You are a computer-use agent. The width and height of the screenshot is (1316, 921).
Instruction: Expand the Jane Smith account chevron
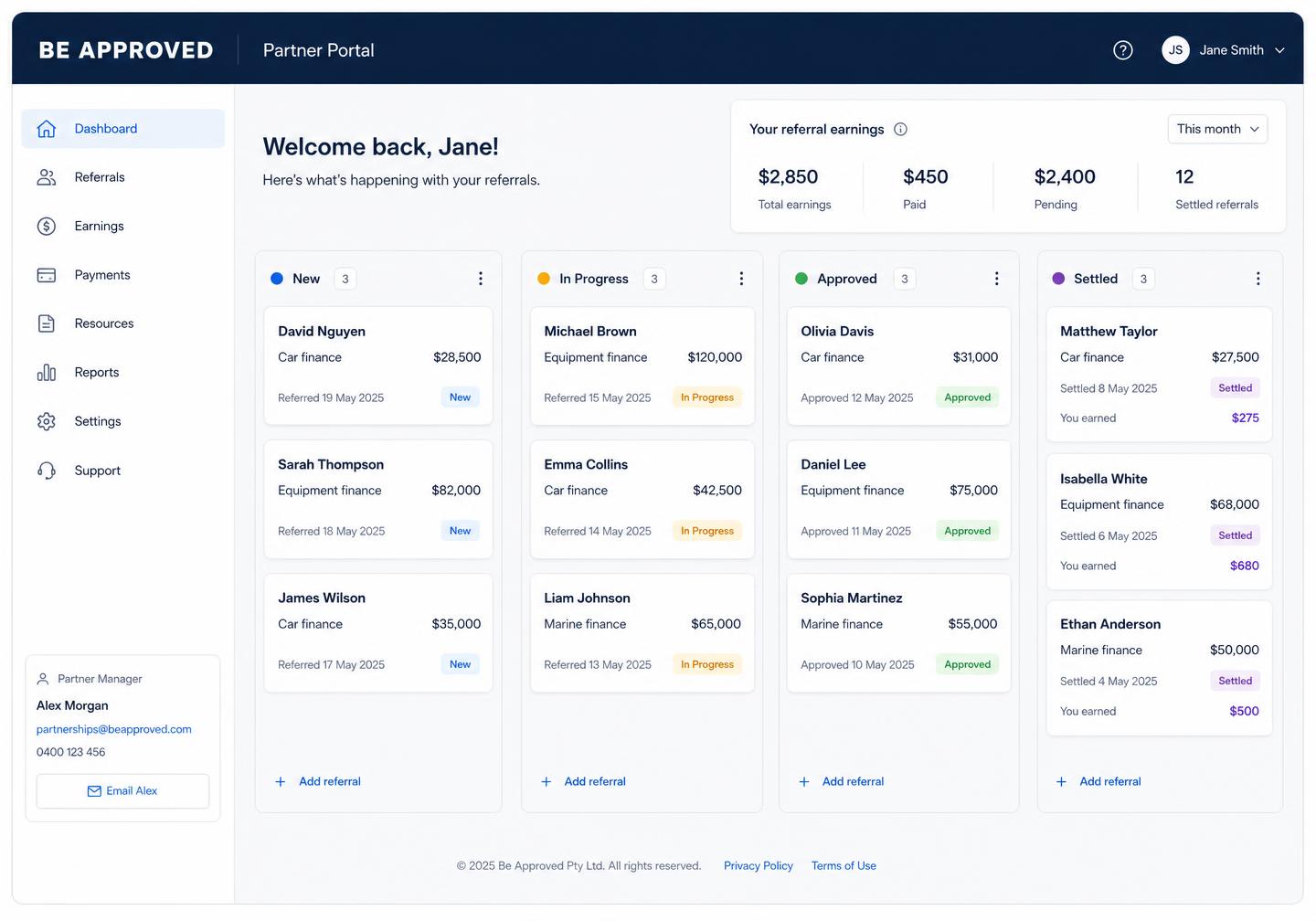(x=1279, y=50)
